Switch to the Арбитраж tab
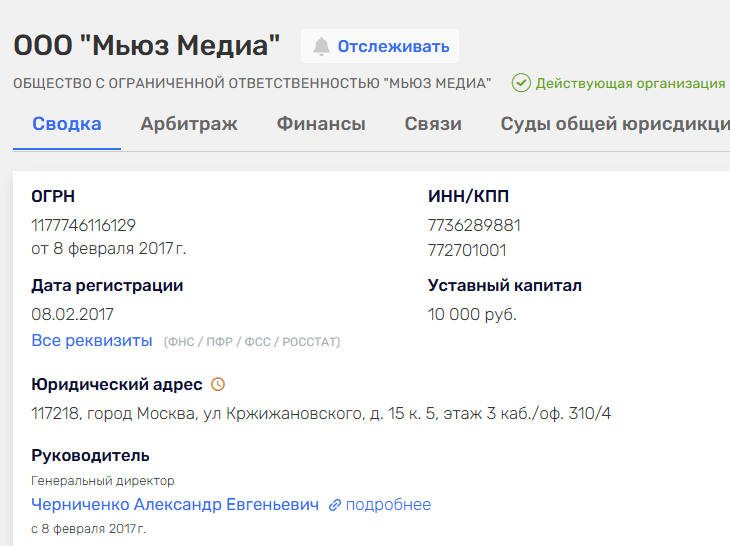The height and width of the screenshot is (546, 730). click(x=189, y=124)
